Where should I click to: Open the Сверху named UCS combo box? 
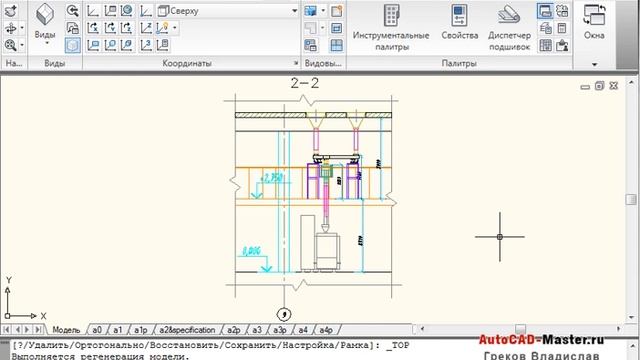pyautogui.click(x=228, y=11)
